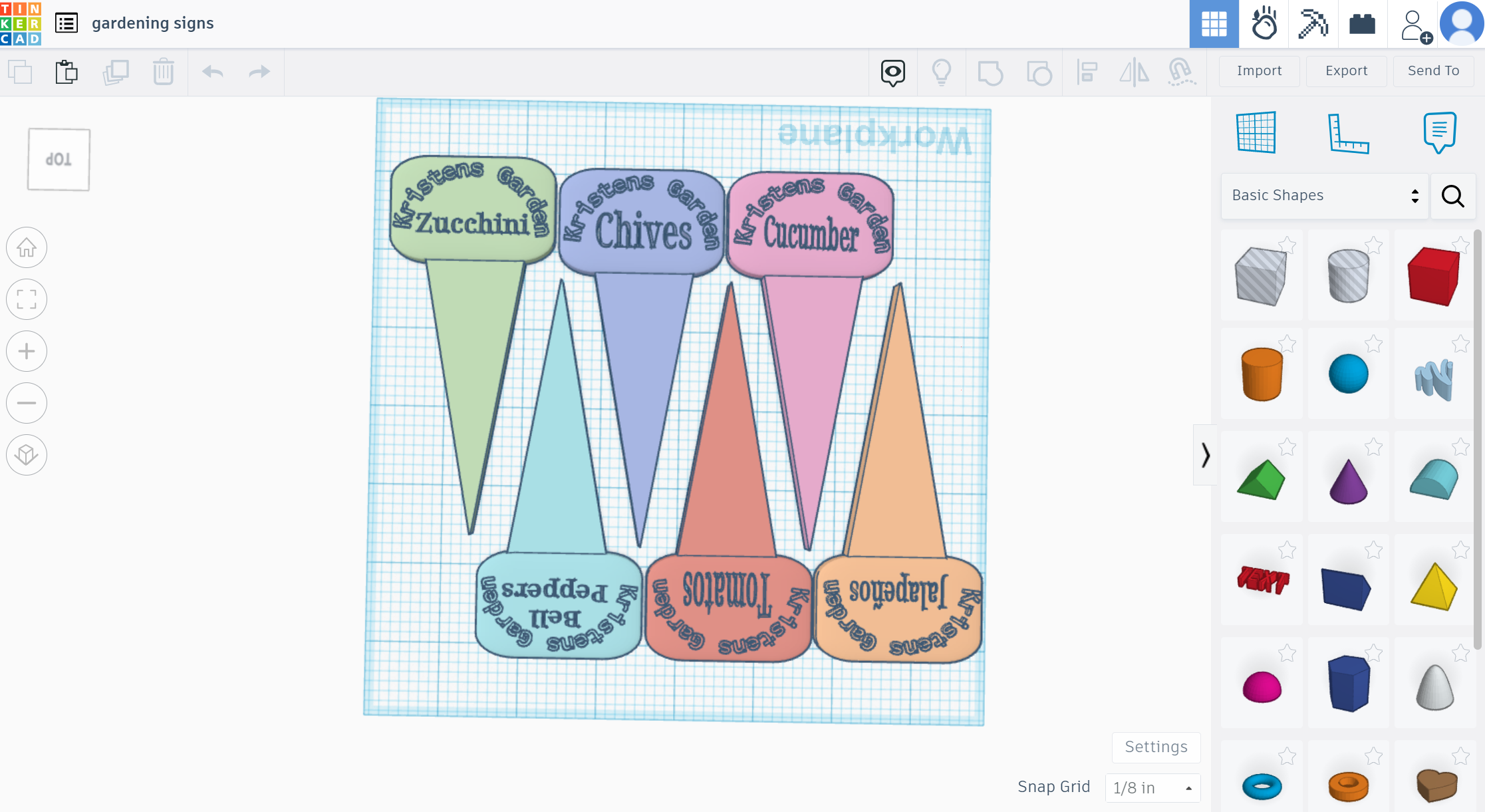Click Fit all in view icon
The image size is (1485, 812).
27,299
